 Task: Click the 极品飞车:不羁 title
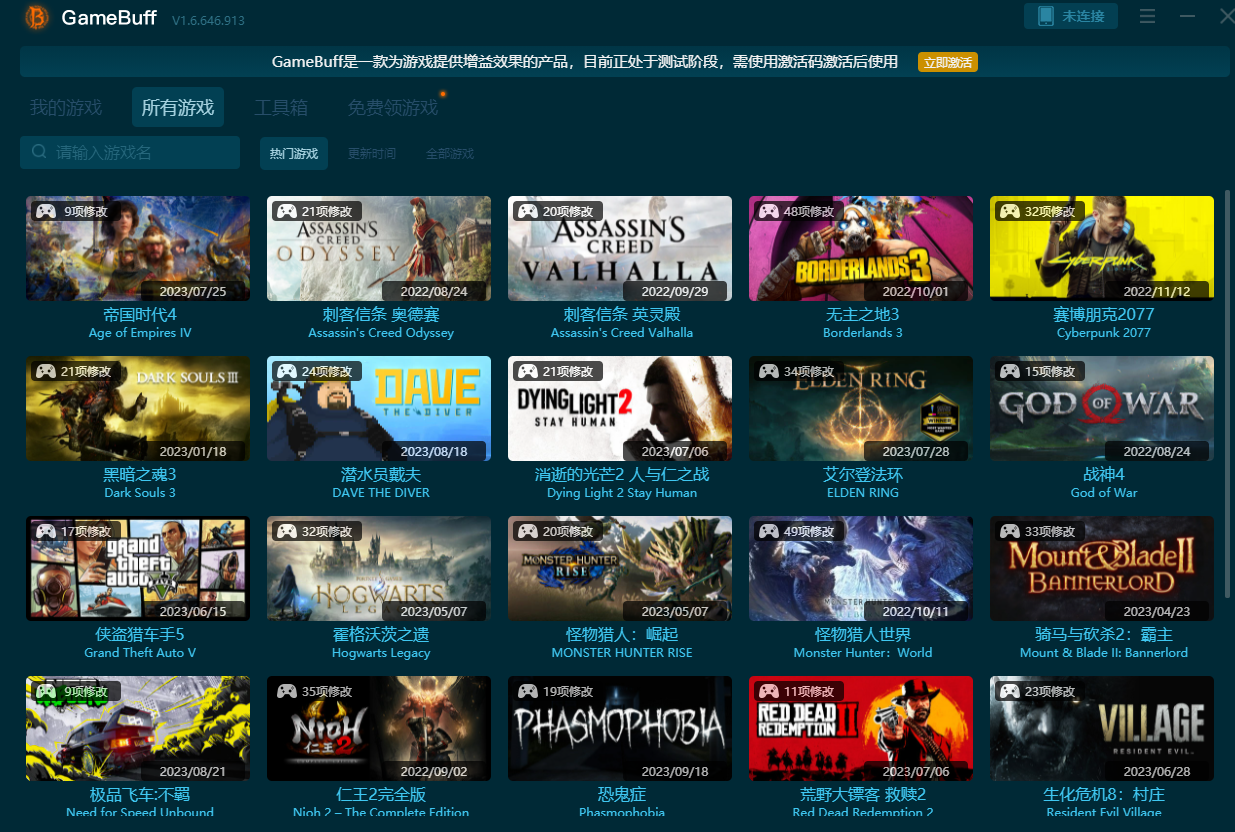(140, 794)
